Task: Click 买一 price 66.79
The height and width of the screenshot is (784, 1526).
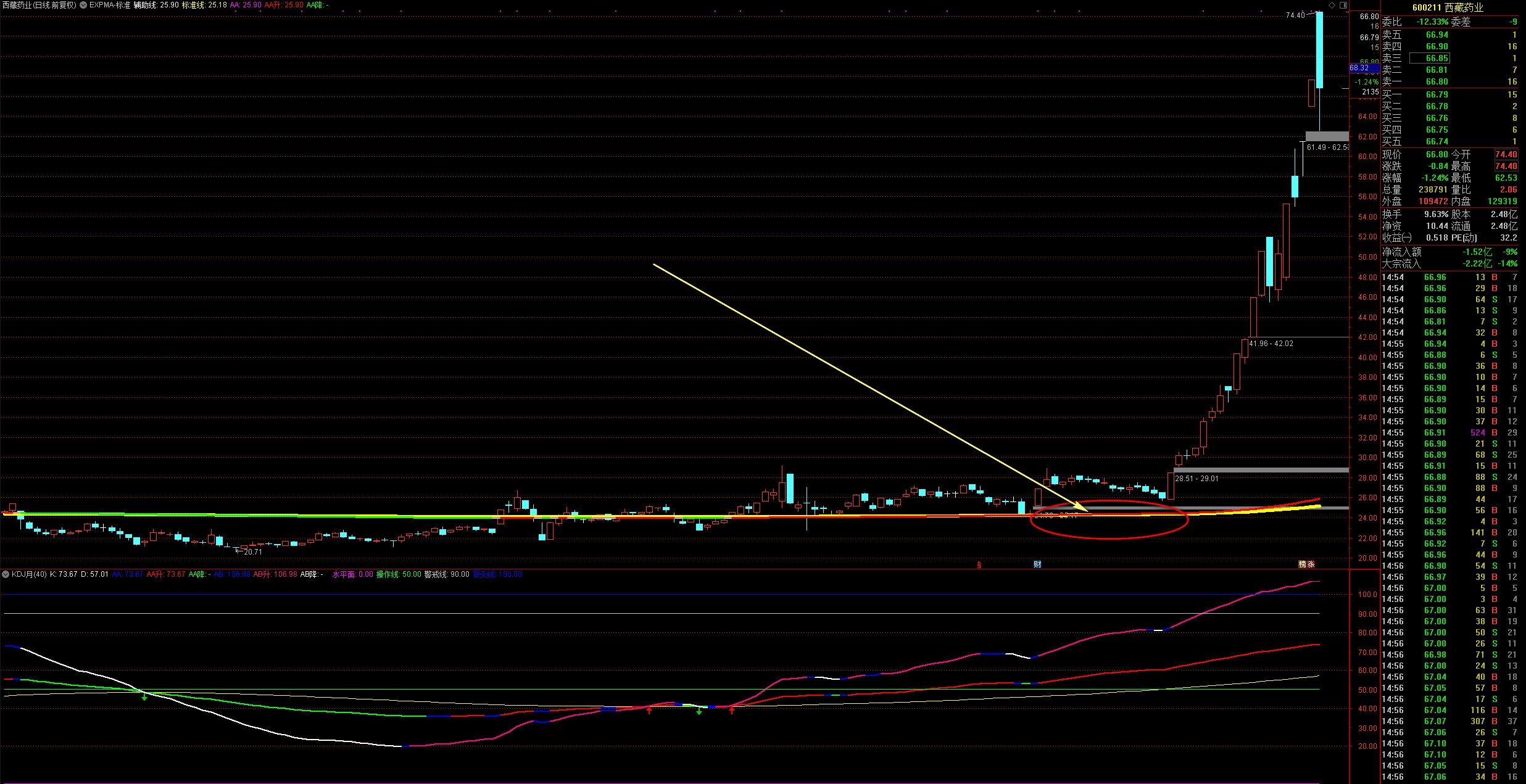Action: [1437, 95]
